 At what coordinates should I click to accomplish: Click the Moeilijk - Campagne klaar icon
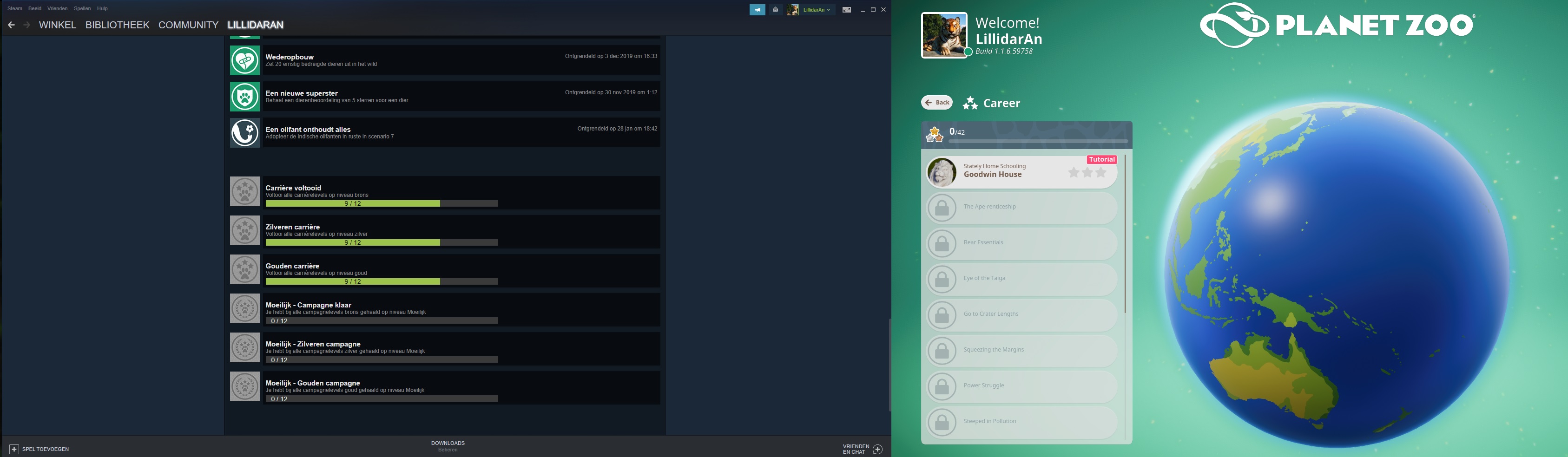tap(245, 308)
